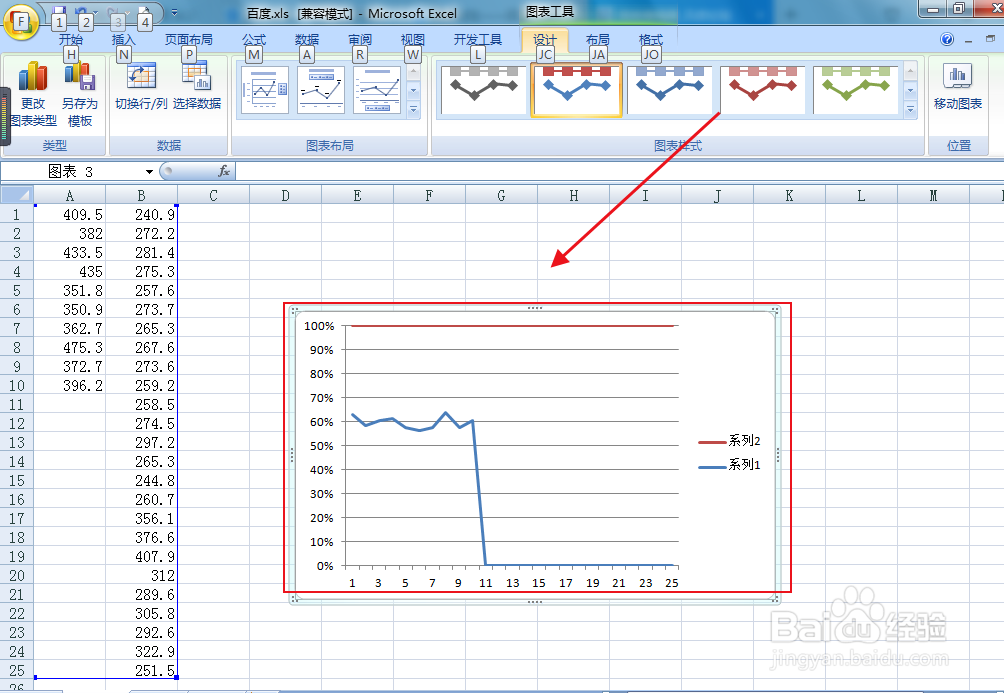Open the Review (审阅) tab

click(x=360, y=40)
